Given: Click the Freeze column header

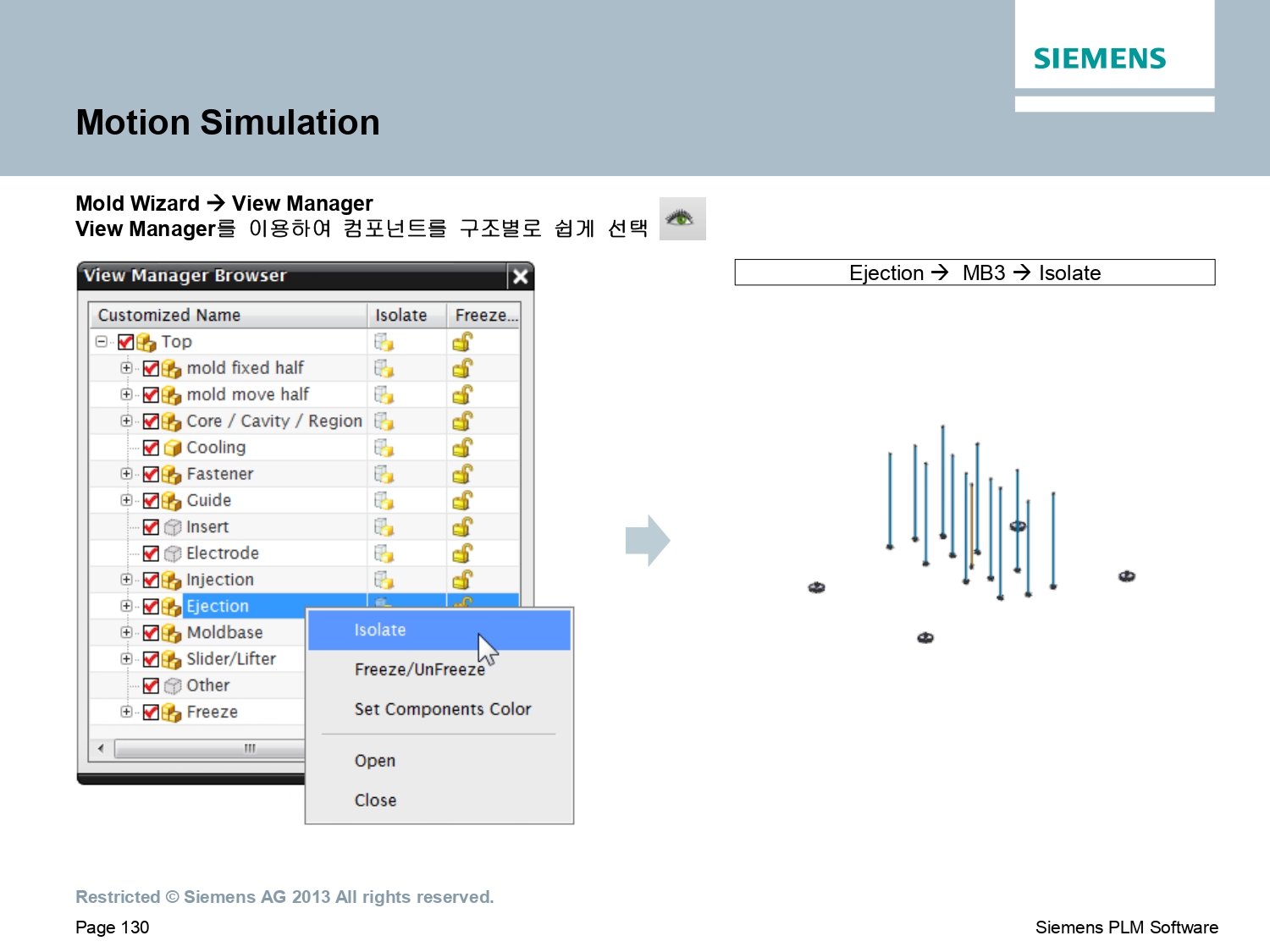Looking at the screenshot, I should (x=483, y=316).
